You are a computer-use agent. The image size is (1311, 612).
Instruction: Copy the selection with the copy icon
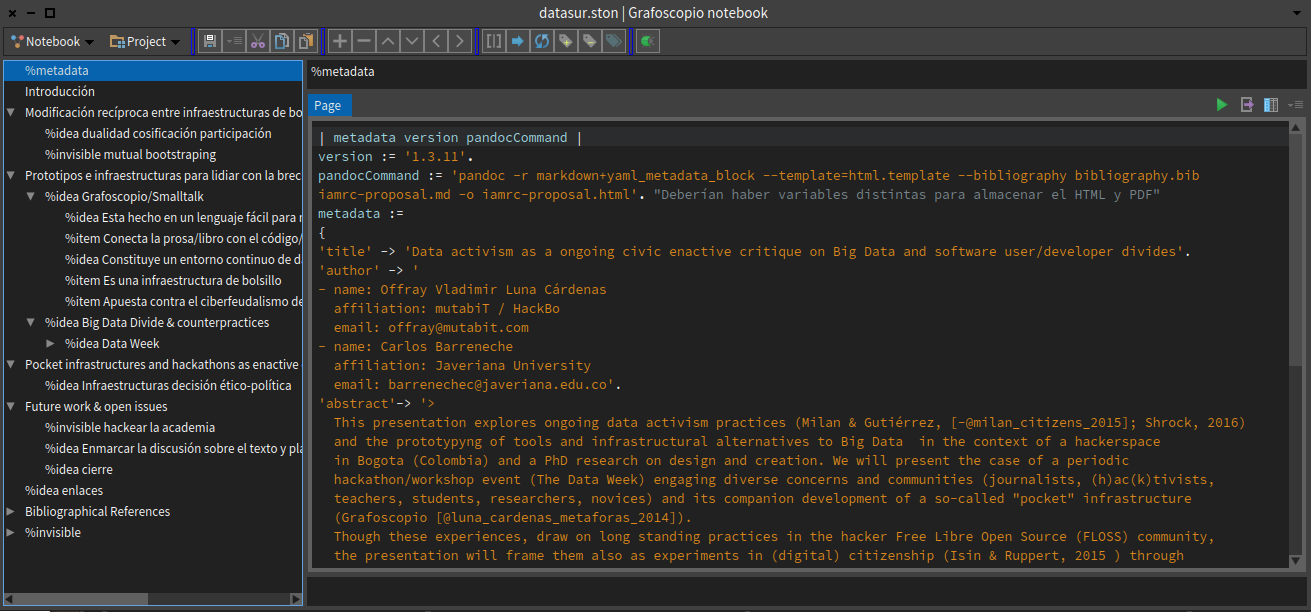point(282,40)
